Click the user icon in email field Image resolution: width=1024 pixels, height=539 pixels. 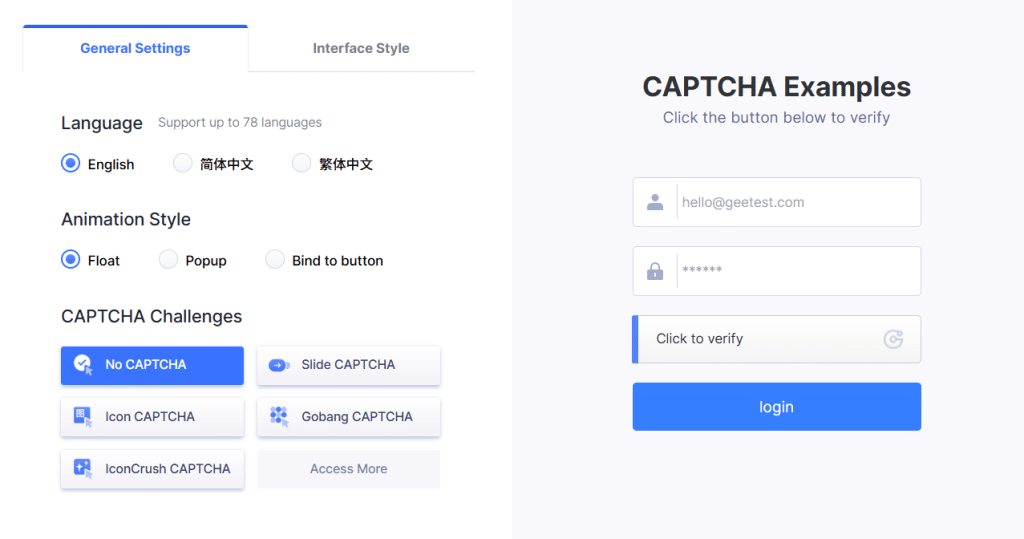(x=655, y=203)
